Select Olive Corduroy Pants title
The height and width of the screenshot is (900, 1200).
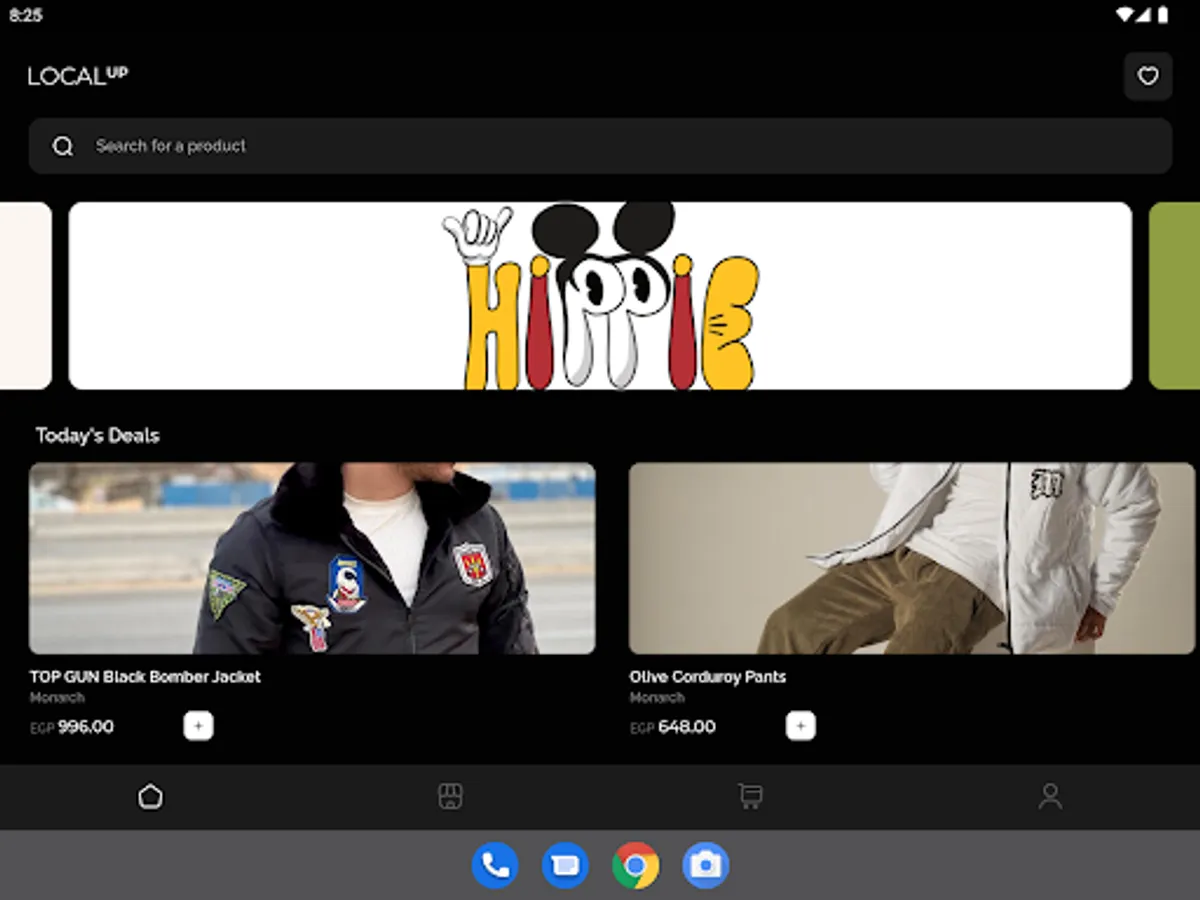click(707, 677)
